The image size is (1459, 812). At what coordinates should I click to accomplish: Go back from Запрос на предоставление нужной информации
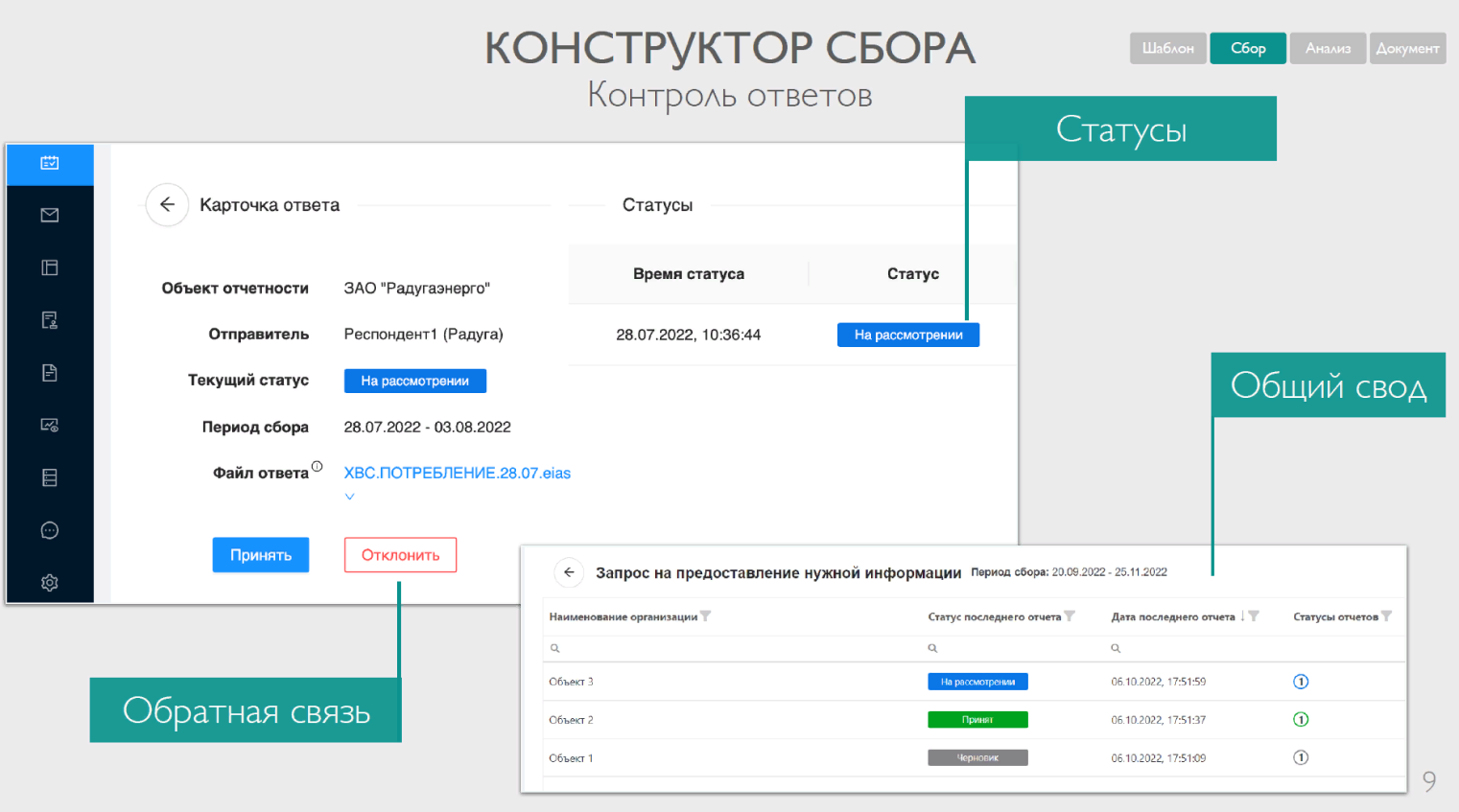(x=569, y=572)
